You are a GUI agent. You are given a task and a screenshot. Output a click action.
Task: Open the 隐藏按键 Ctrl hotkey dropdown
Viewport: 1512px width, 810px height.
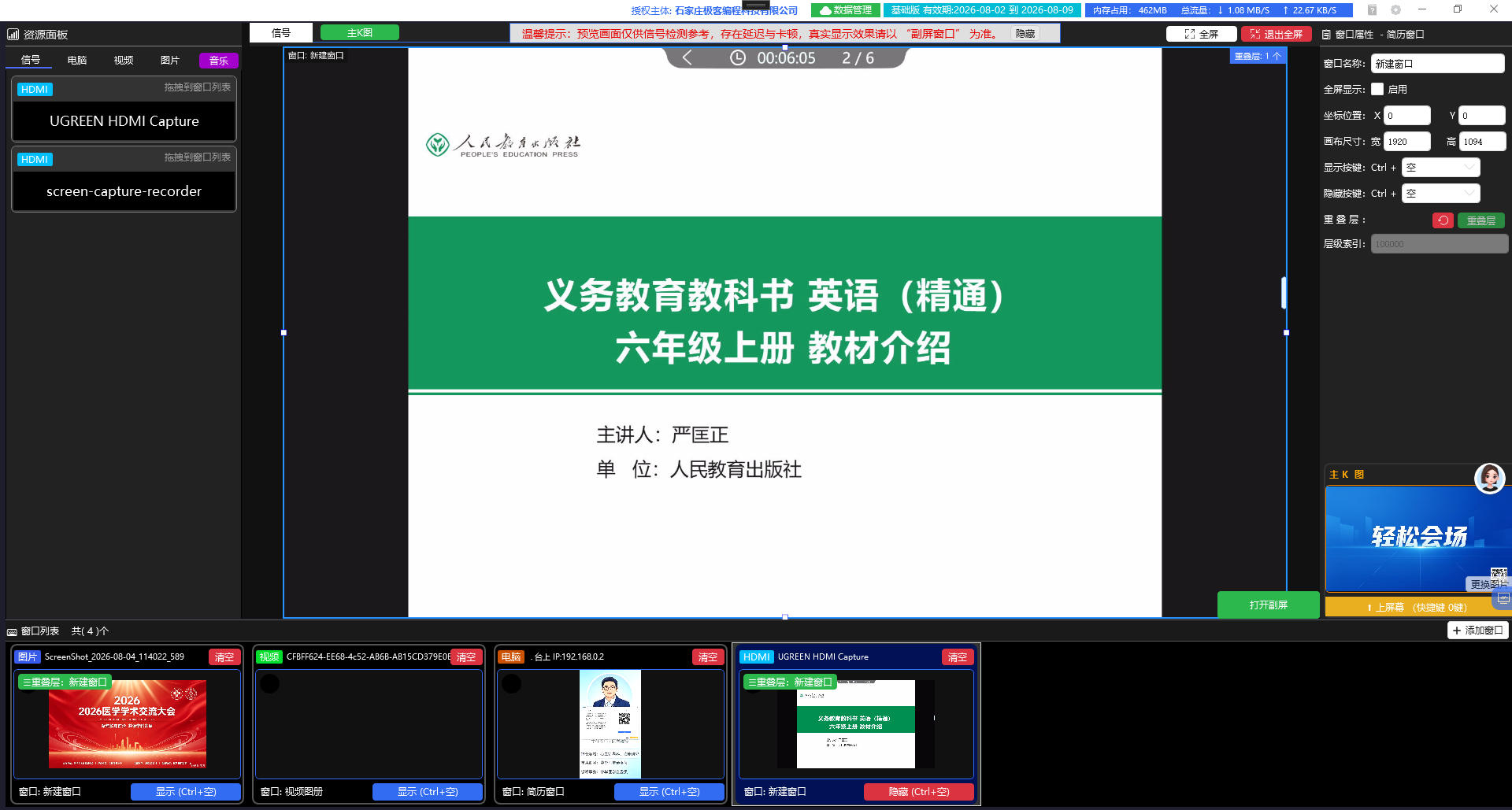(x=1441, y=194)
